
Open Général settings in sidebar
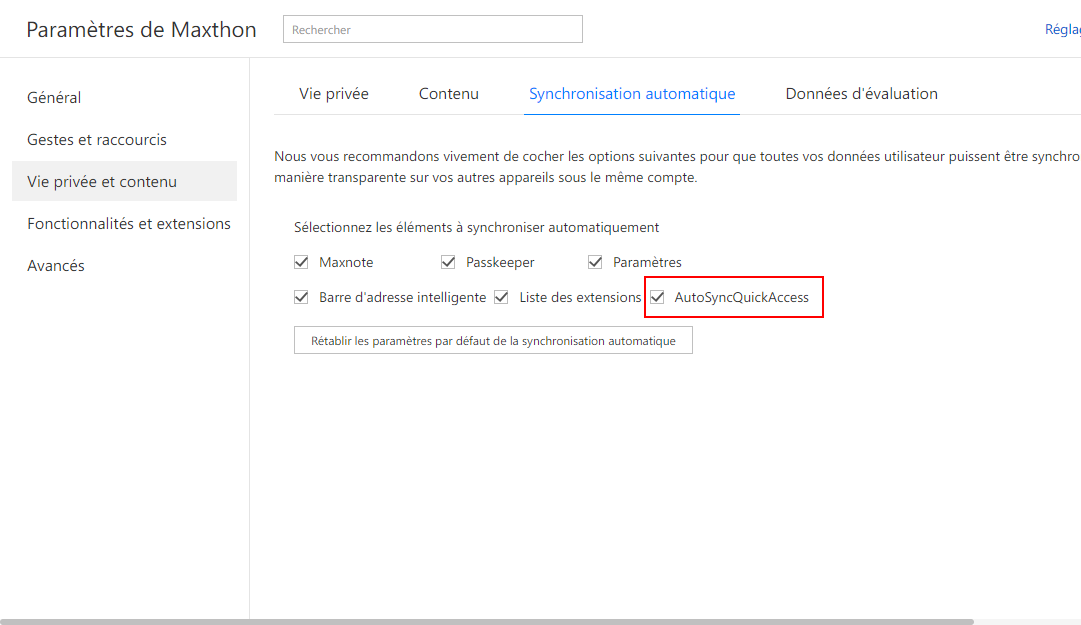click(x=54, y=98)
